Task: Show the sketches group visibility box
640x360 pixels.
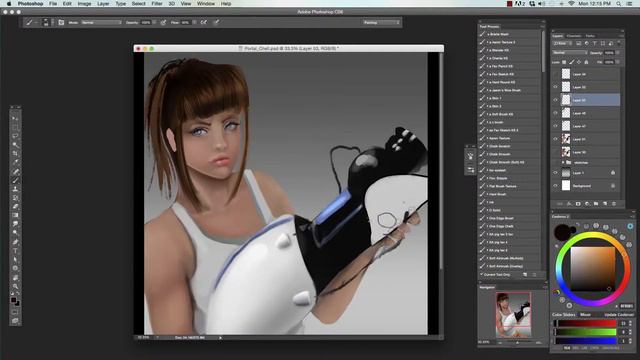Action: click(555, 162)
